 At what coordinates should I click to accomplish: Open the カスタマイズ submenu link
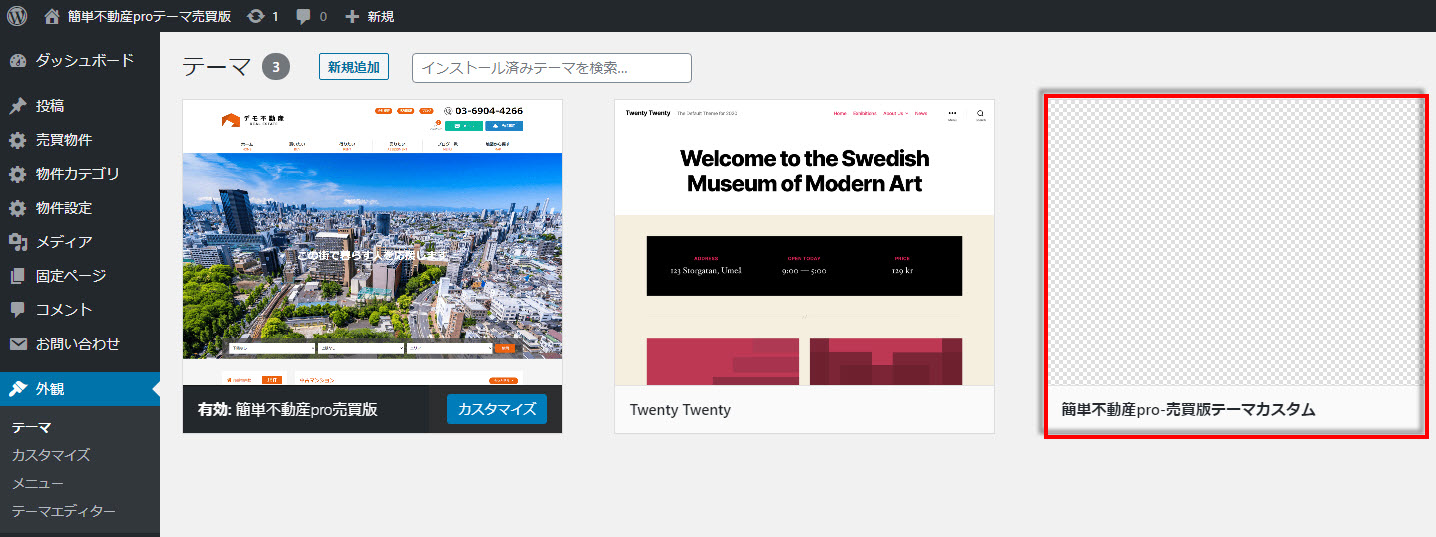[51, 455]
